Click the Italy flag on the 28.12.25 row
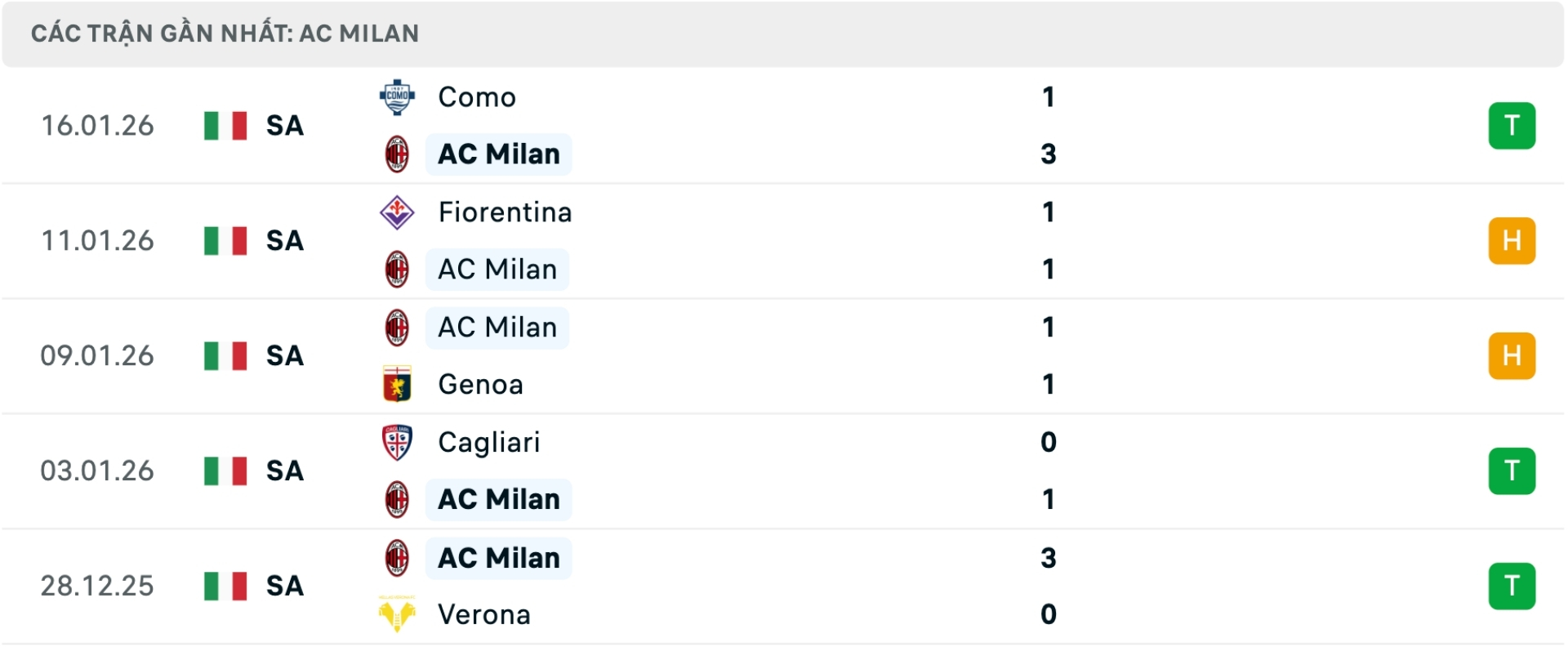The image size is (1568, 647). [225, 586]
